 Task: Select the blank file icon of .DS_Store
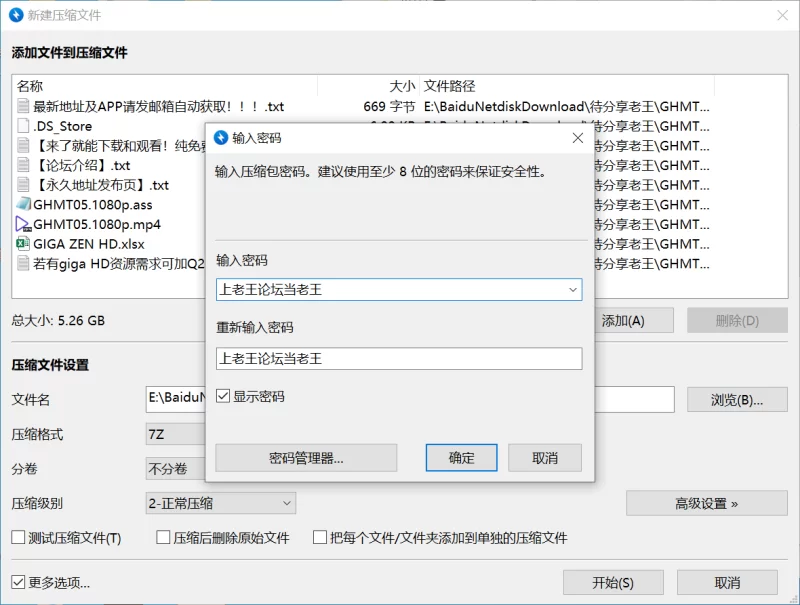coord(23,126)
